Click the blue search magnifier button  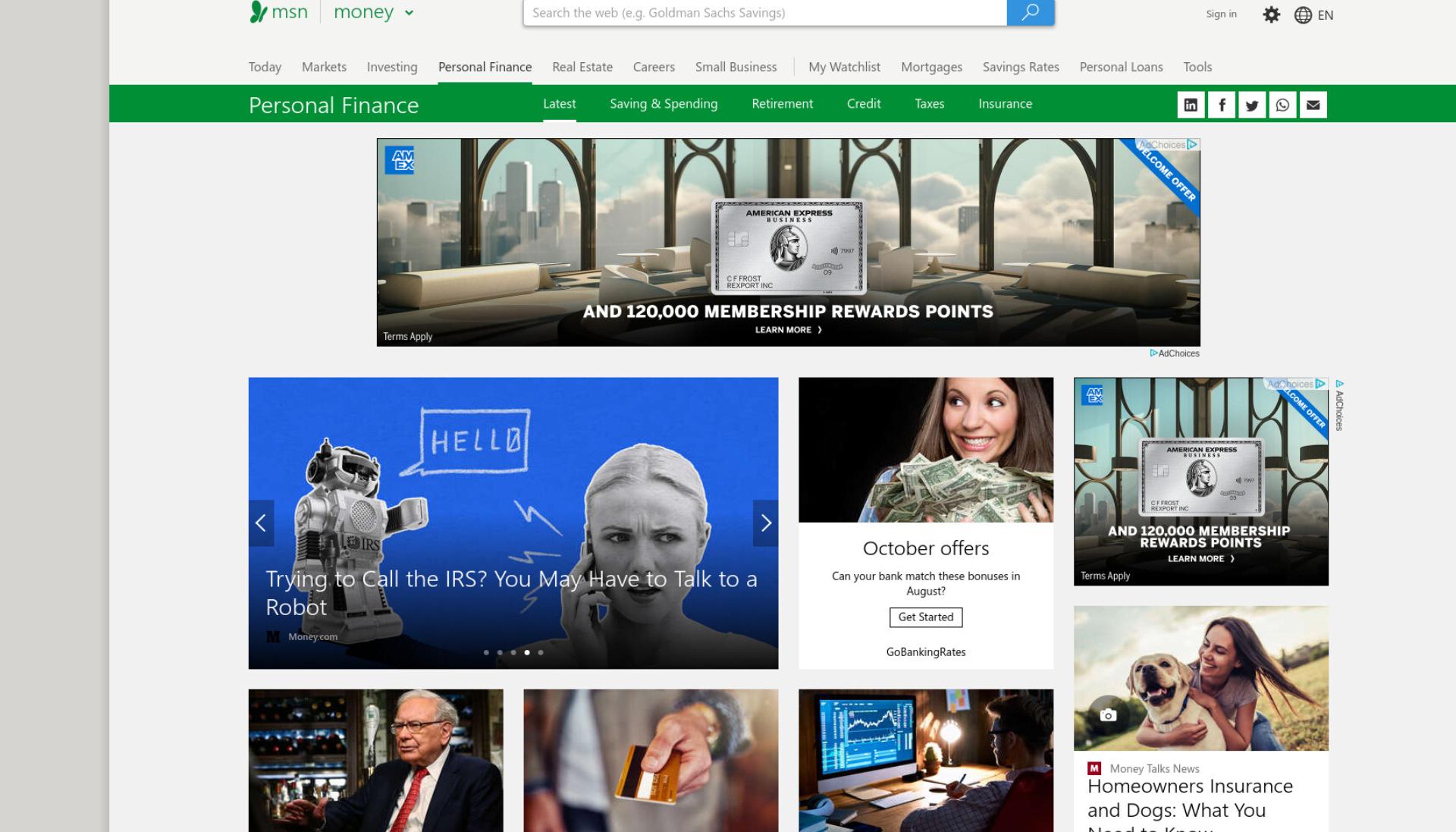point(1031,13)
